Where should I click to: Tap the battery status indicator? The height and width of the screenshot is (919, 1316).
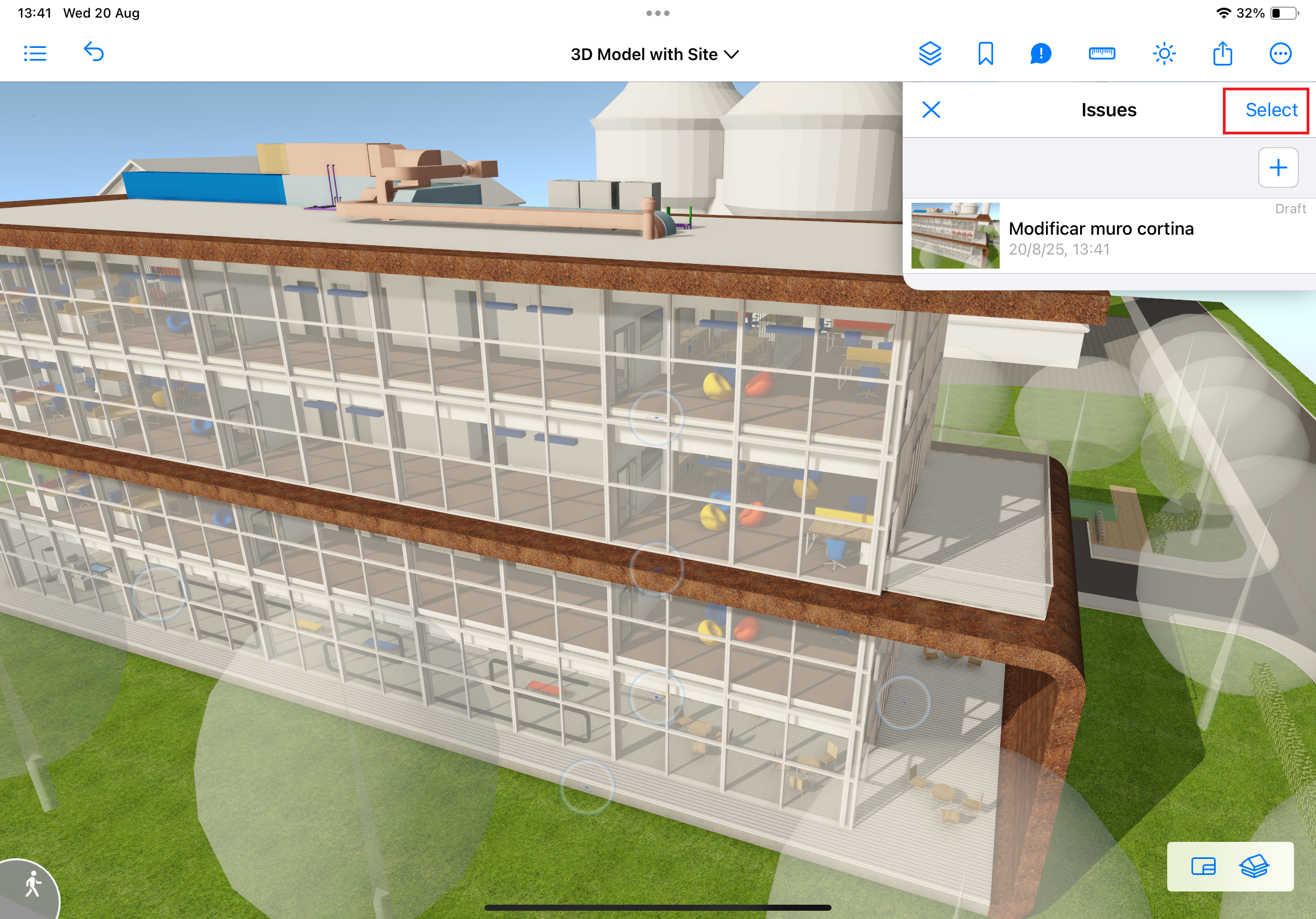pyautogui.click(x=1284, y=13)
